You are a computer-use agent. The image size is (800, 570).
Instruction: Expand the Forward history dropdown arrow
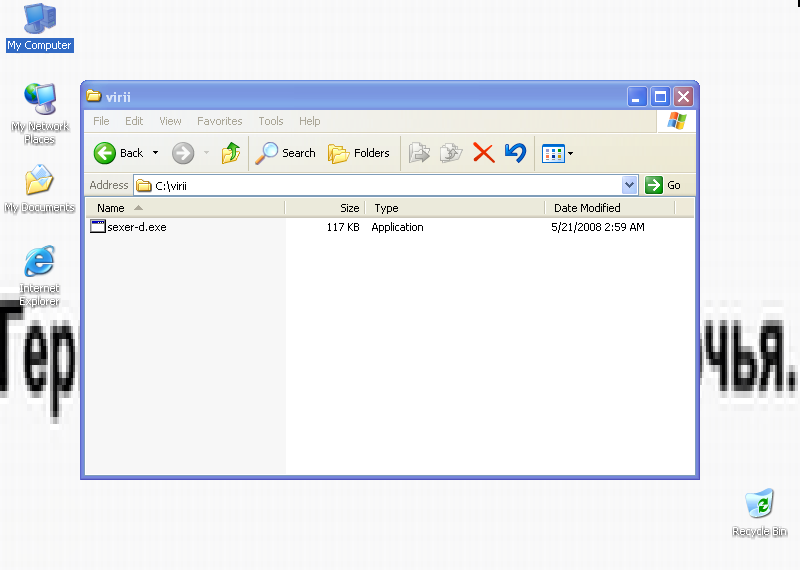pyautogui.click(x=206, y=153)
